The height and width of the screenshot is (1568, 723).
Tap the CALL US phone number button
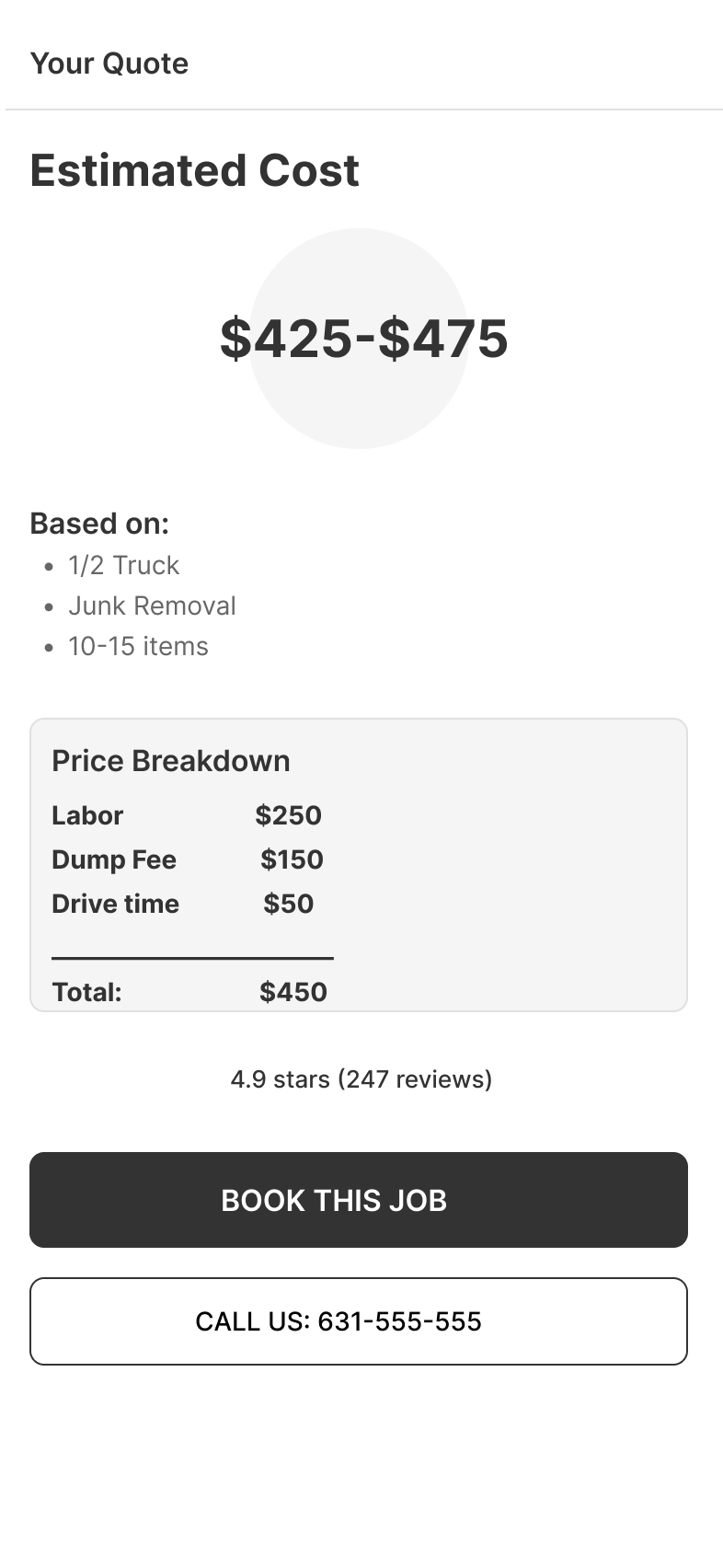[x=359, y=1321]
